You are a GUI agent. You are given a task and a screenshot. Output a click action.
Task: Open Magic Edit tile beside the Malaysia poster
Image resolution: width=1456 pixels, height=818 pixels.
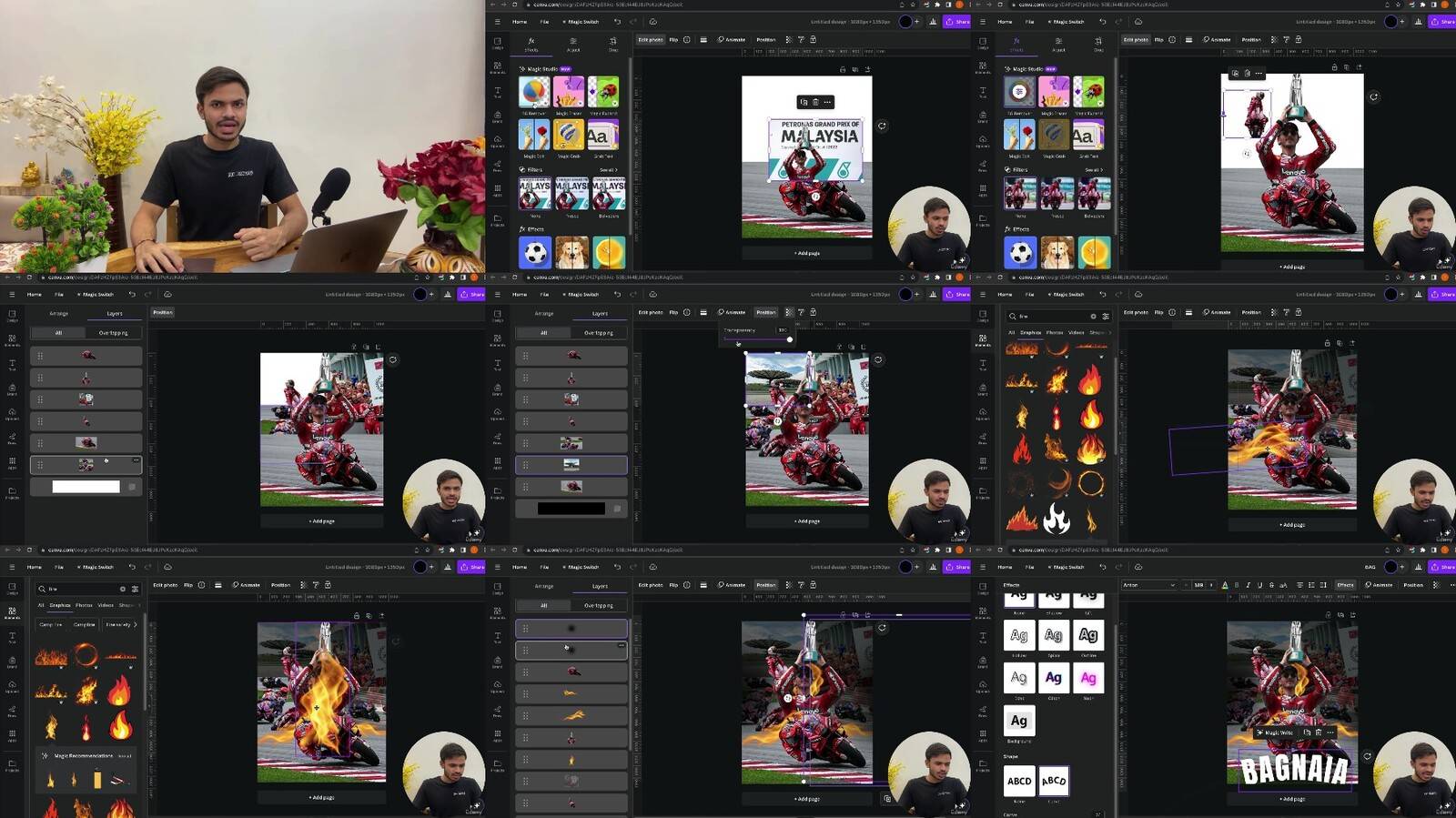click(x=534, y=135)
